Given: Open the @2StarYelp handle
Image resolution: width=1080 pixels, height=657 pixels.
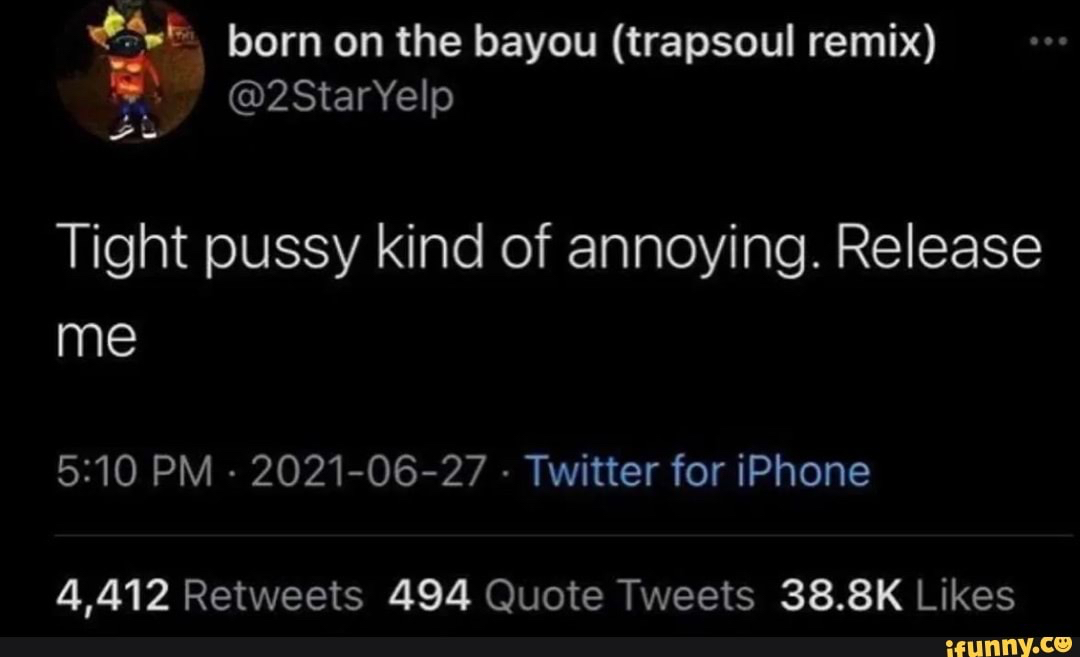Looking at the screenshot, I should coord(341,97).
